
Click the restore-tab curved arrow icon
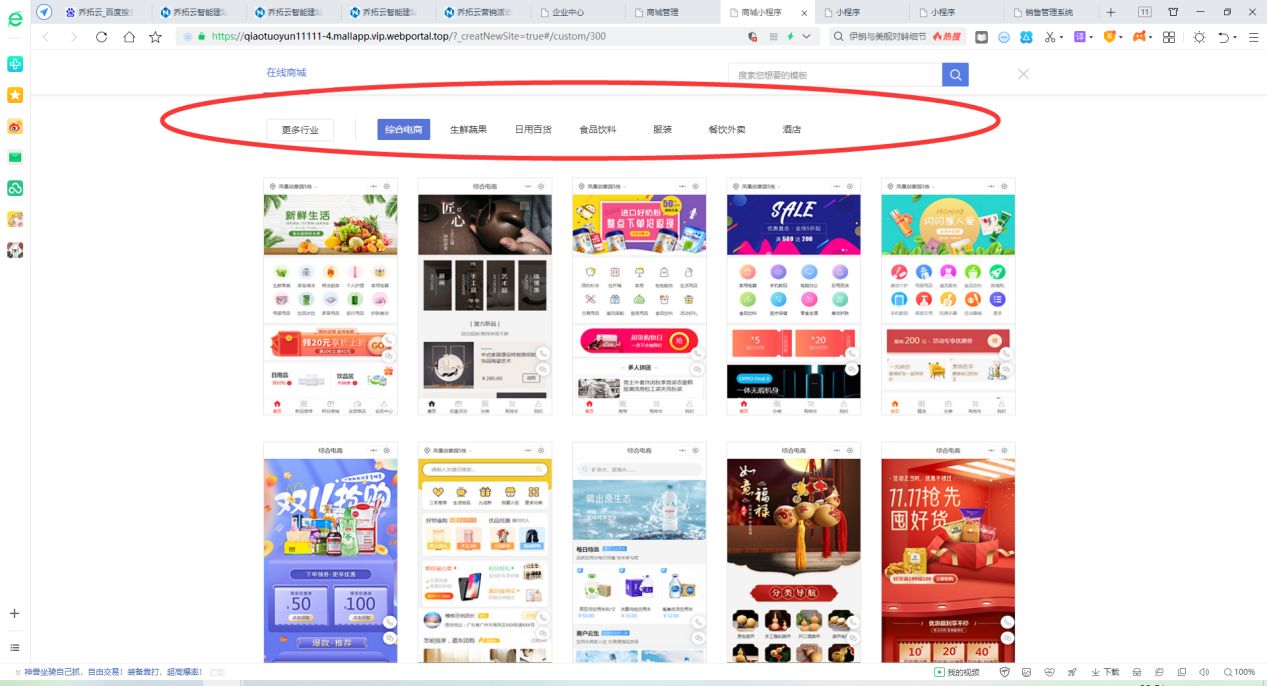click(x=1224, y=37)
